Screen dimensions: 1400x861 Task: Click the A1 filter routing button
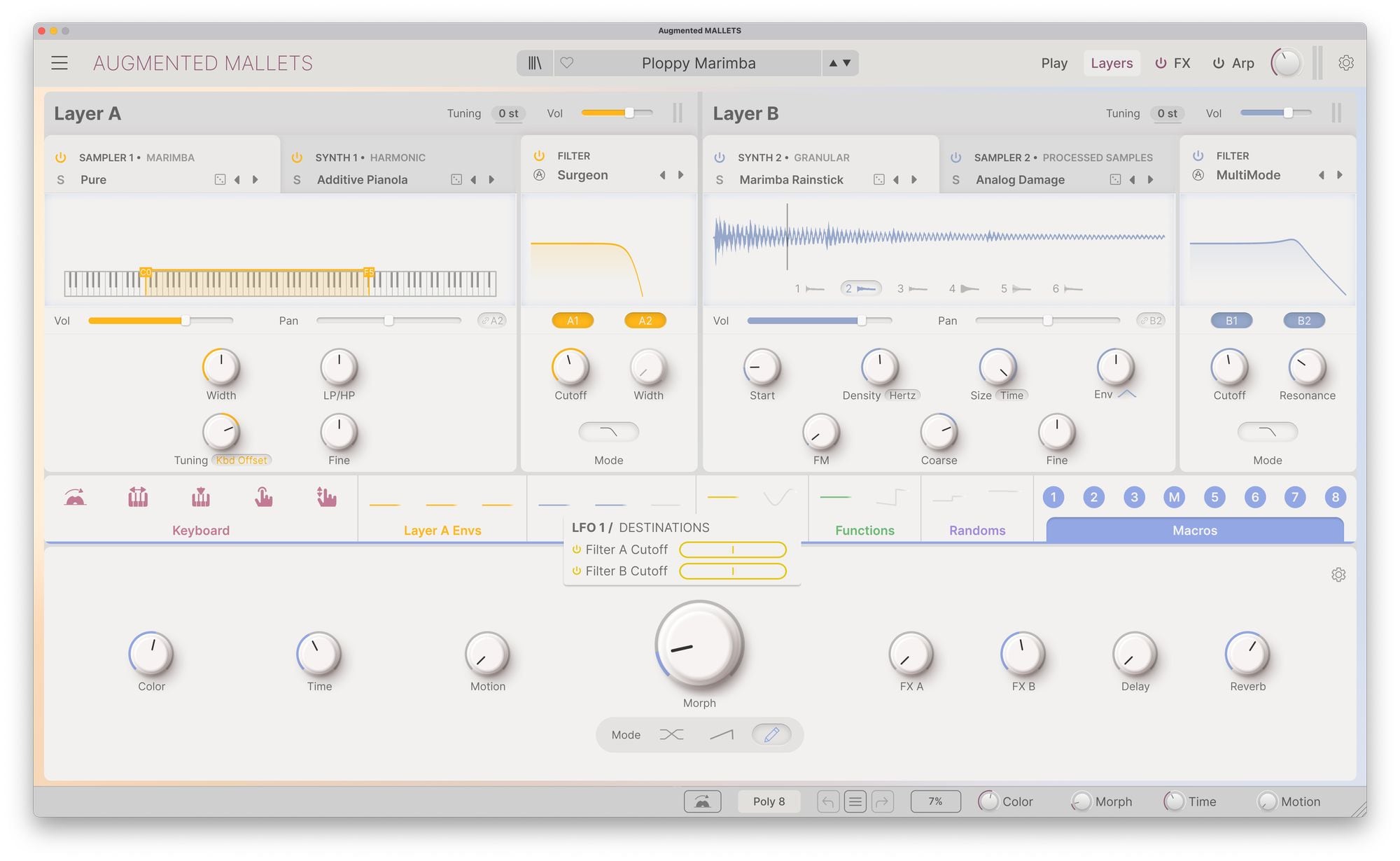coord(573,321)
